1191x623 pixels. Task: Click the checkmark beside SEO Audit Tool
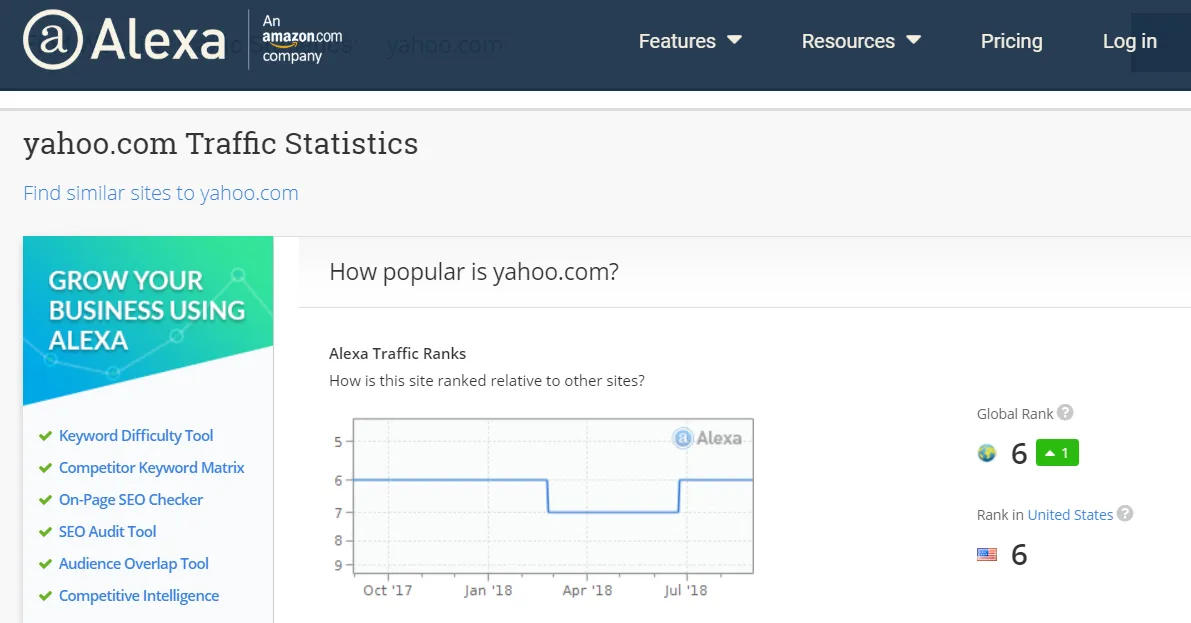pyautogui.click(x=45, y=532)
